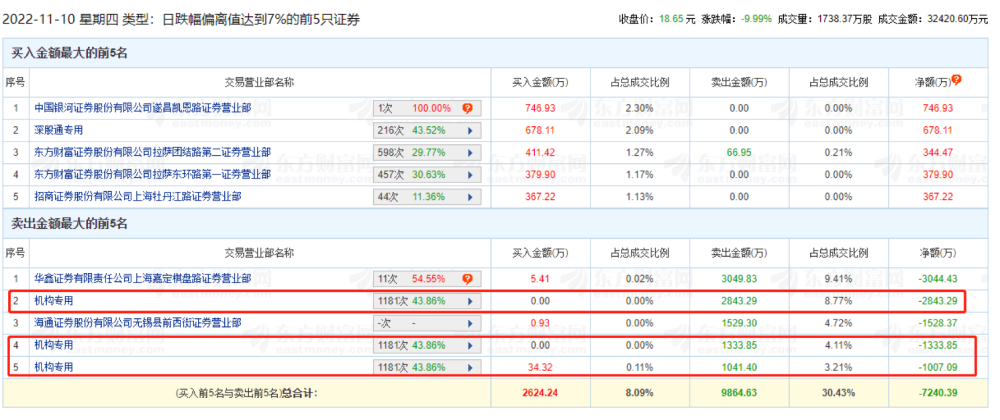1000x420 pixels.
Task: Click the question mark beside 54.55%
Action: tap(467, 278)
